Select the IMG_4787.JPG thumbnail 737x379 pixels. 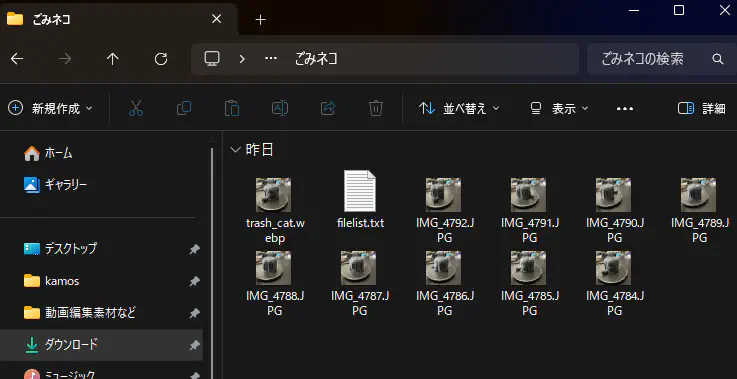click(x=358, y=268)
